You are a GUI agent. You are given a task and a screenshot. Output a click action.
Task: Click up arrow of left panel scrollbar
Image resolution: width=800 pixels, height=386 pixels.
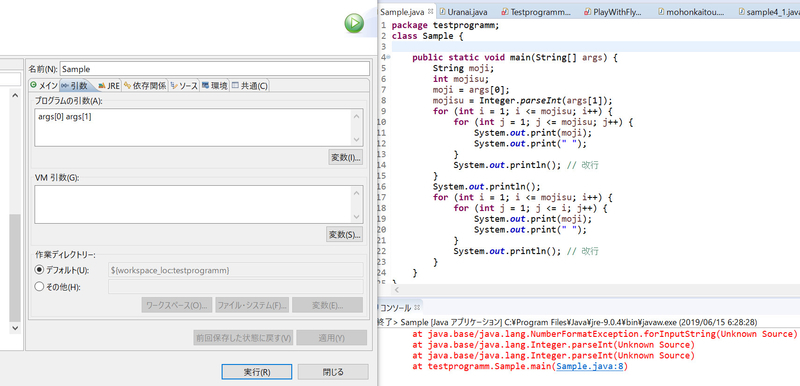point(15,95)
